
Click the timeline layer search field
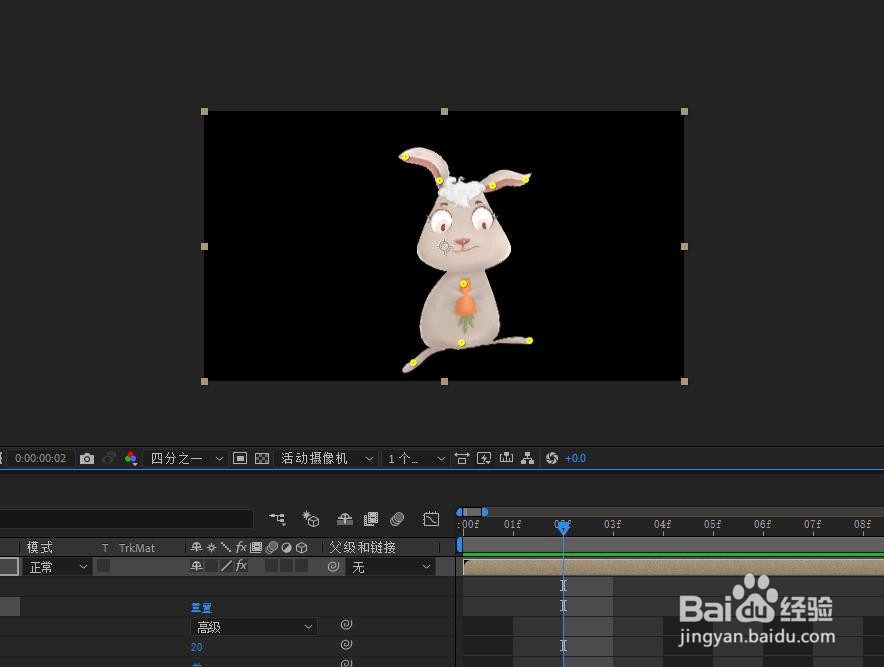(x=126, y=519)
